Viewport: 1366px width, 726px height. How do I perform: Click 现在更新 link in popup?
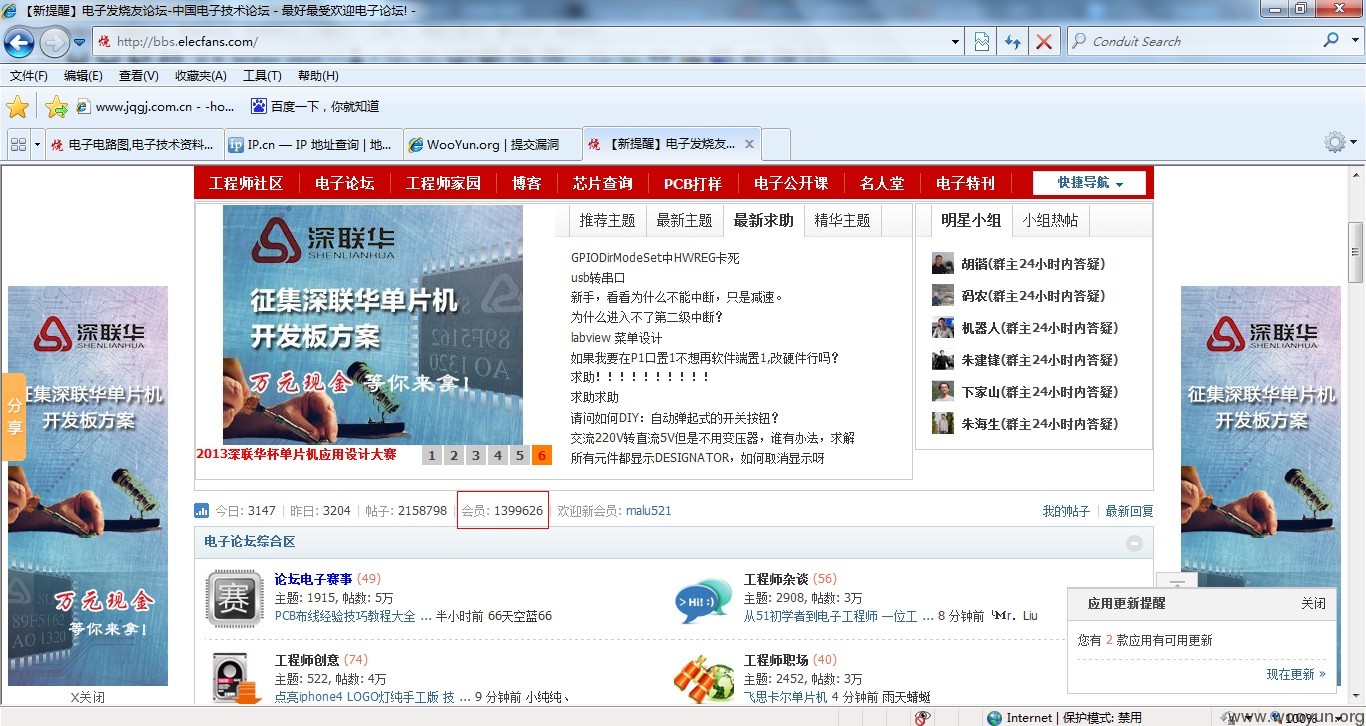(x=1296, y=674)
